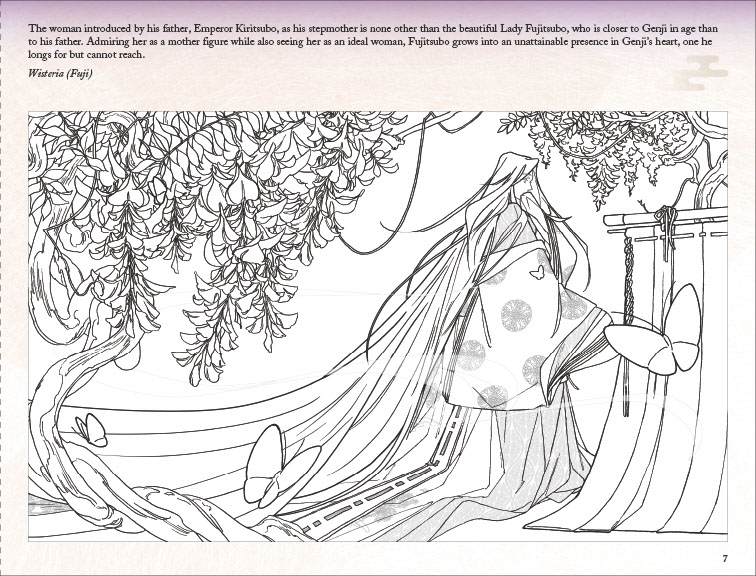Click the wisteria coloring illustration
The width and height of the screenshot is (756, 576).
coord(378,326)
